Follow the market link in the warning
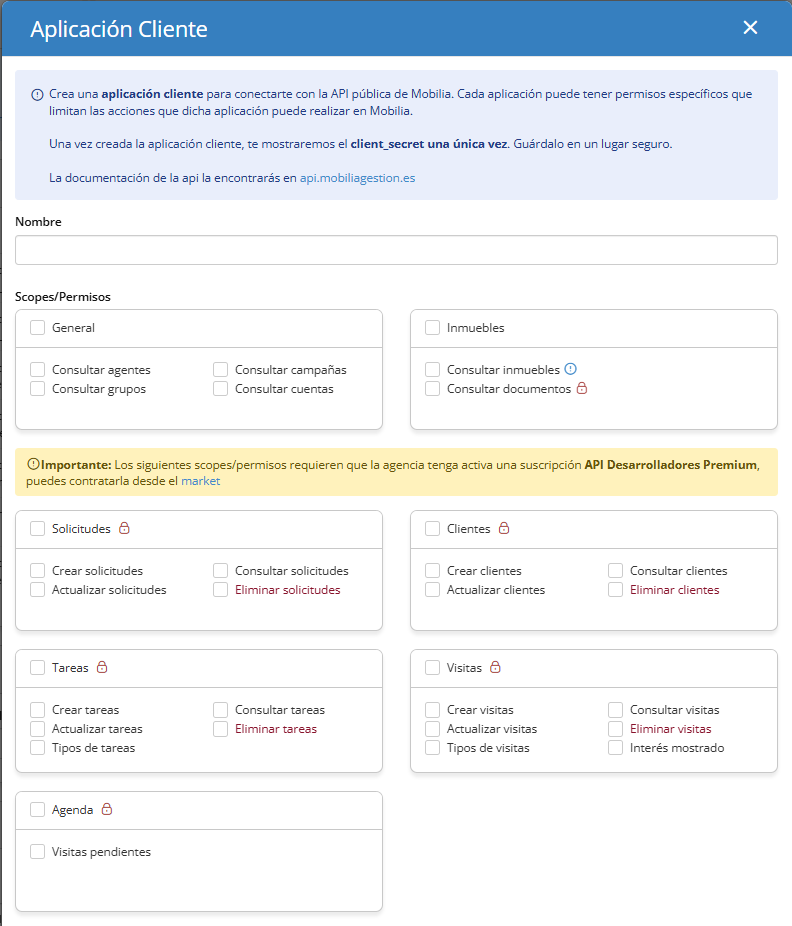The width and height of the screenshot is (792, 926). pos(200,481)
